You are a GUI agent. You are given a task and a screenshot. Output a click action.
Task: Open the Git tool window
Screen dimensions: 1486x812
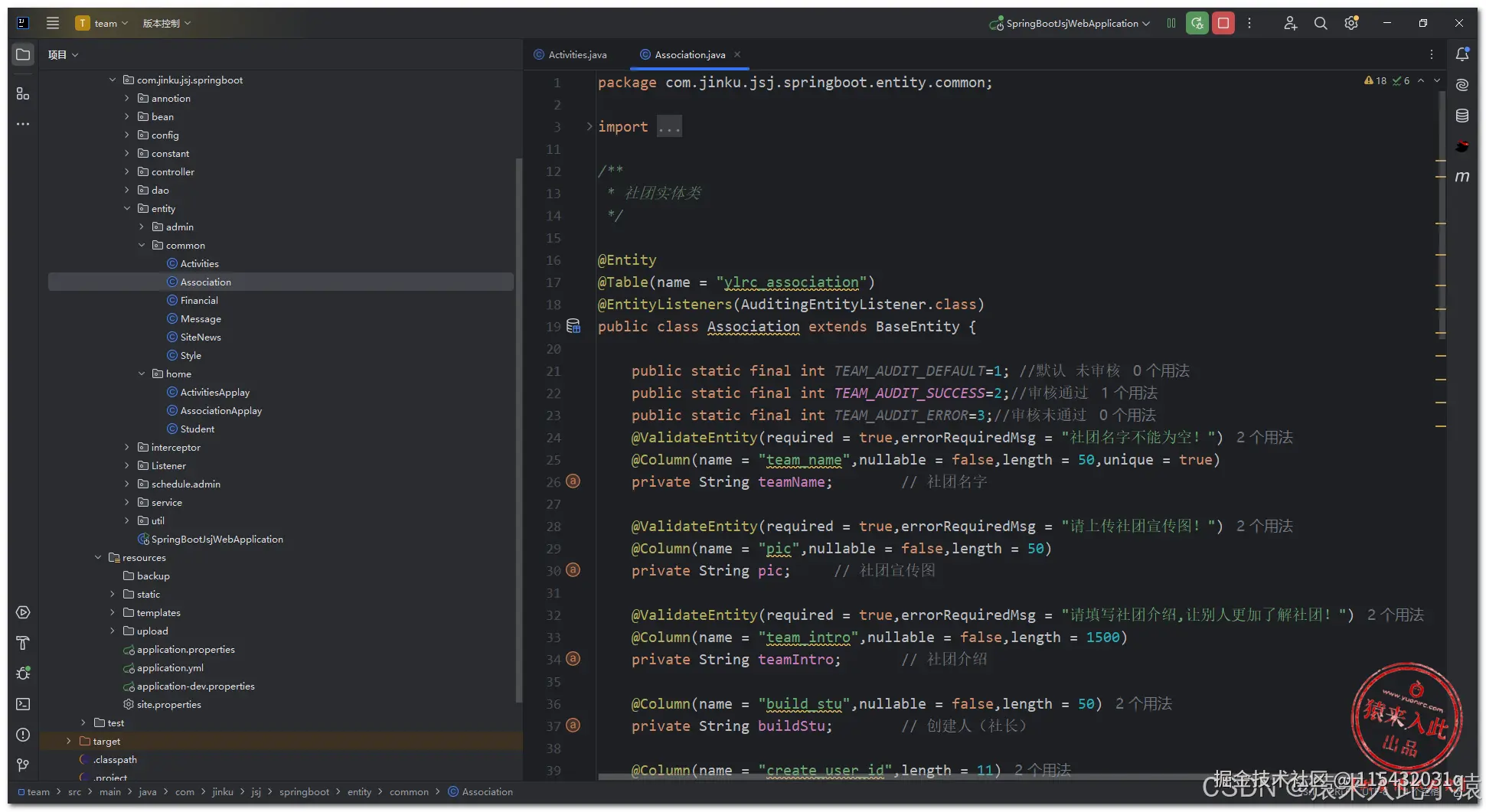pos(23,765)
